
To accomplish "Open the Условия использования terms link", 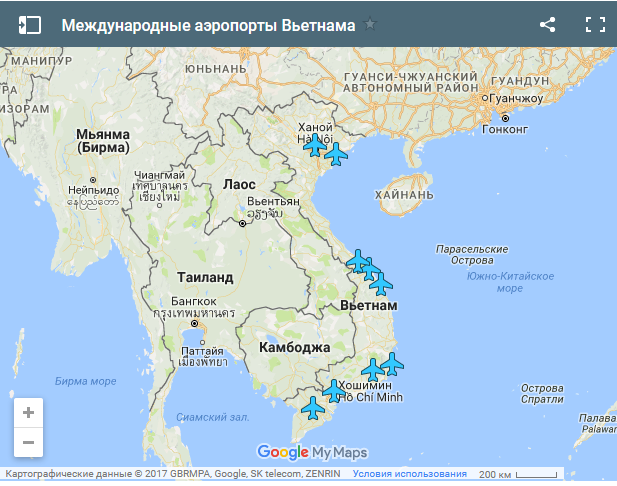I will tap(410, 474).
